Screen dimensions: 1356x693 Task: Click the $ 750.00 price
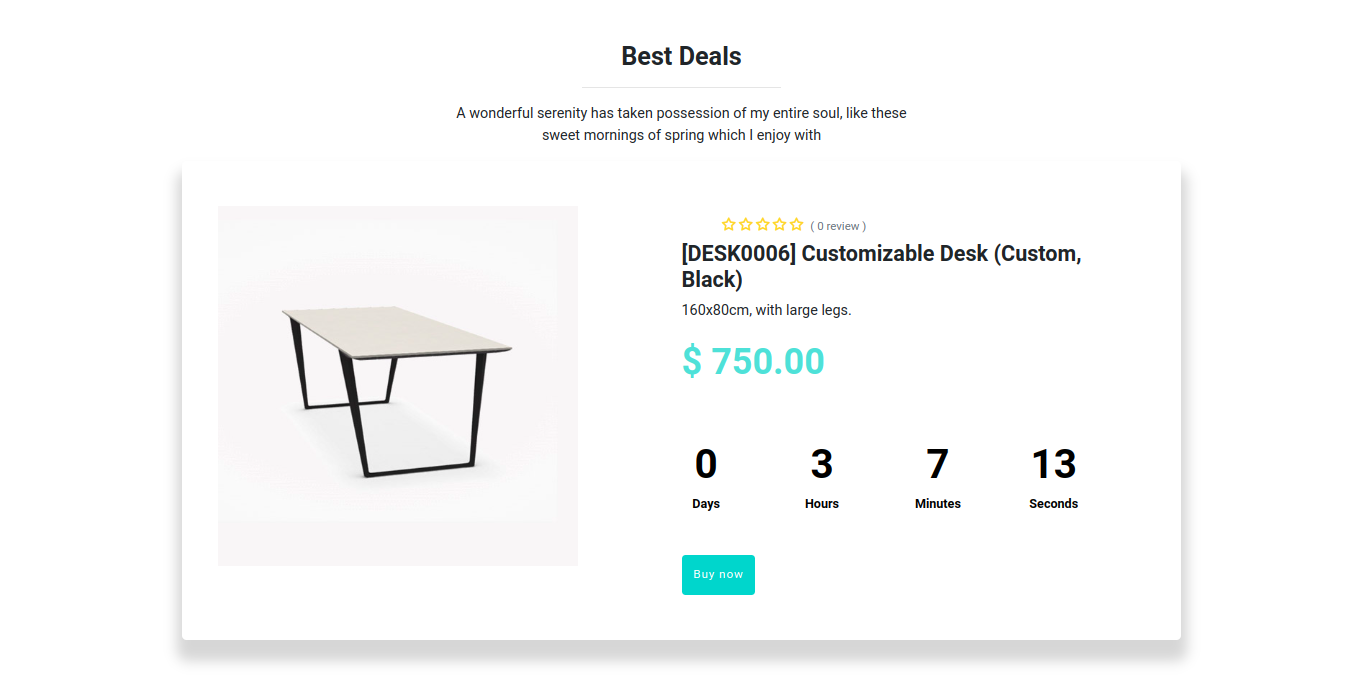point(753,361)
